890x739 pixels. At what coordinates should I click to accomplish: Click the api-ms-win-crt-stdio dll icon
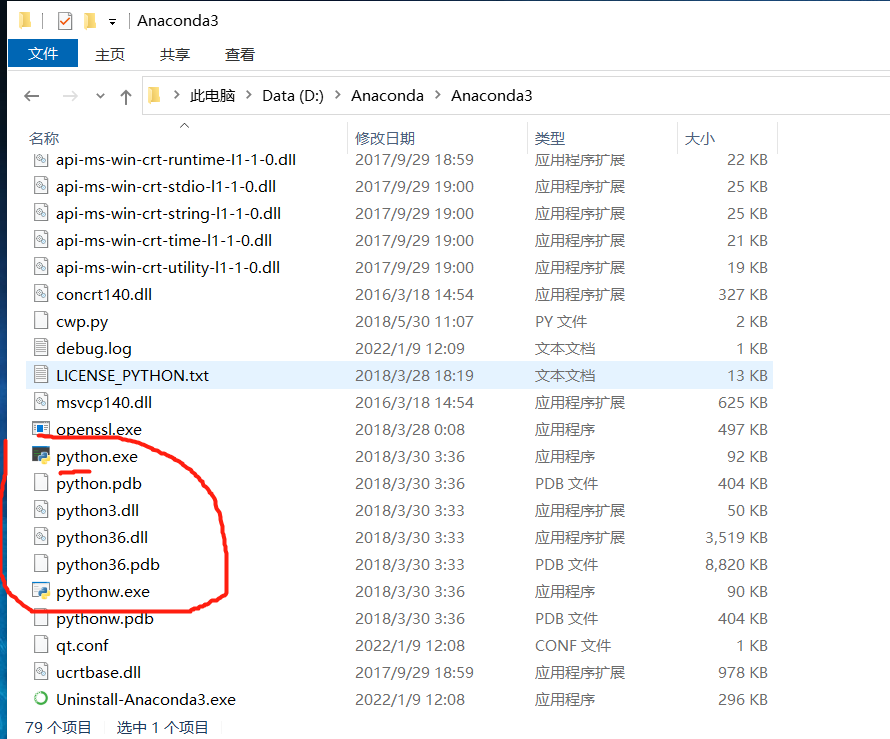point(41,186)
